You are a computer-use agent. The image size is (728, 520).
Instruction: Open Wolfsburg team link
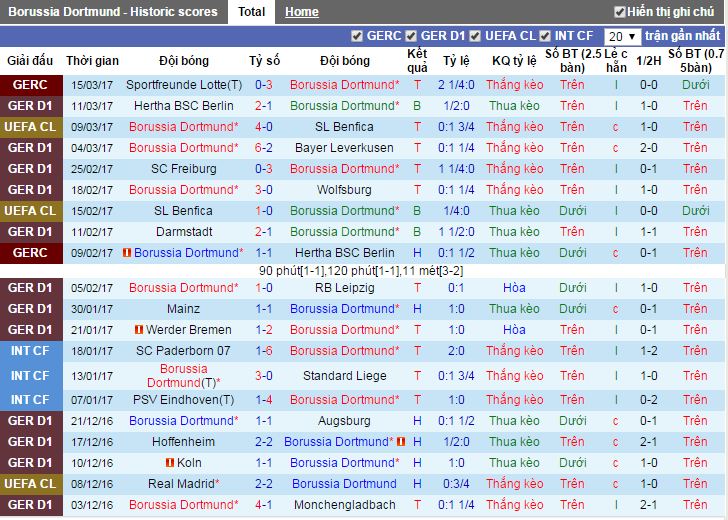pos(344,189)
